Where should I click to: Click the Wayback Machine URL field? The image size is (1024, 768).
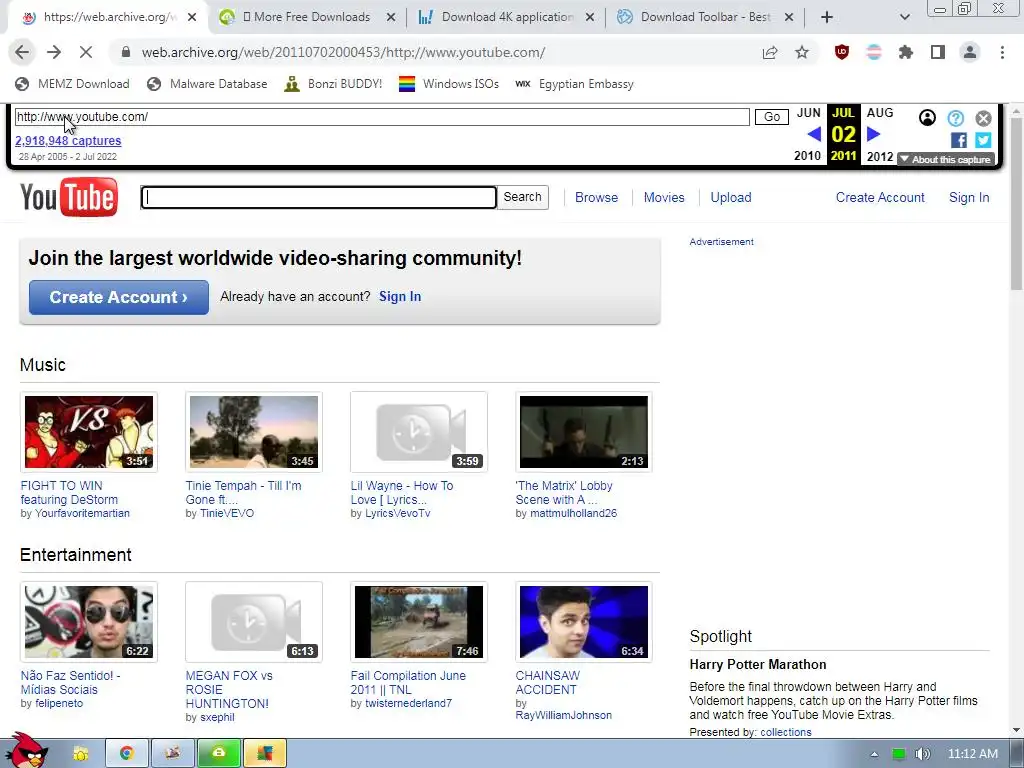(x=382, y=117)
